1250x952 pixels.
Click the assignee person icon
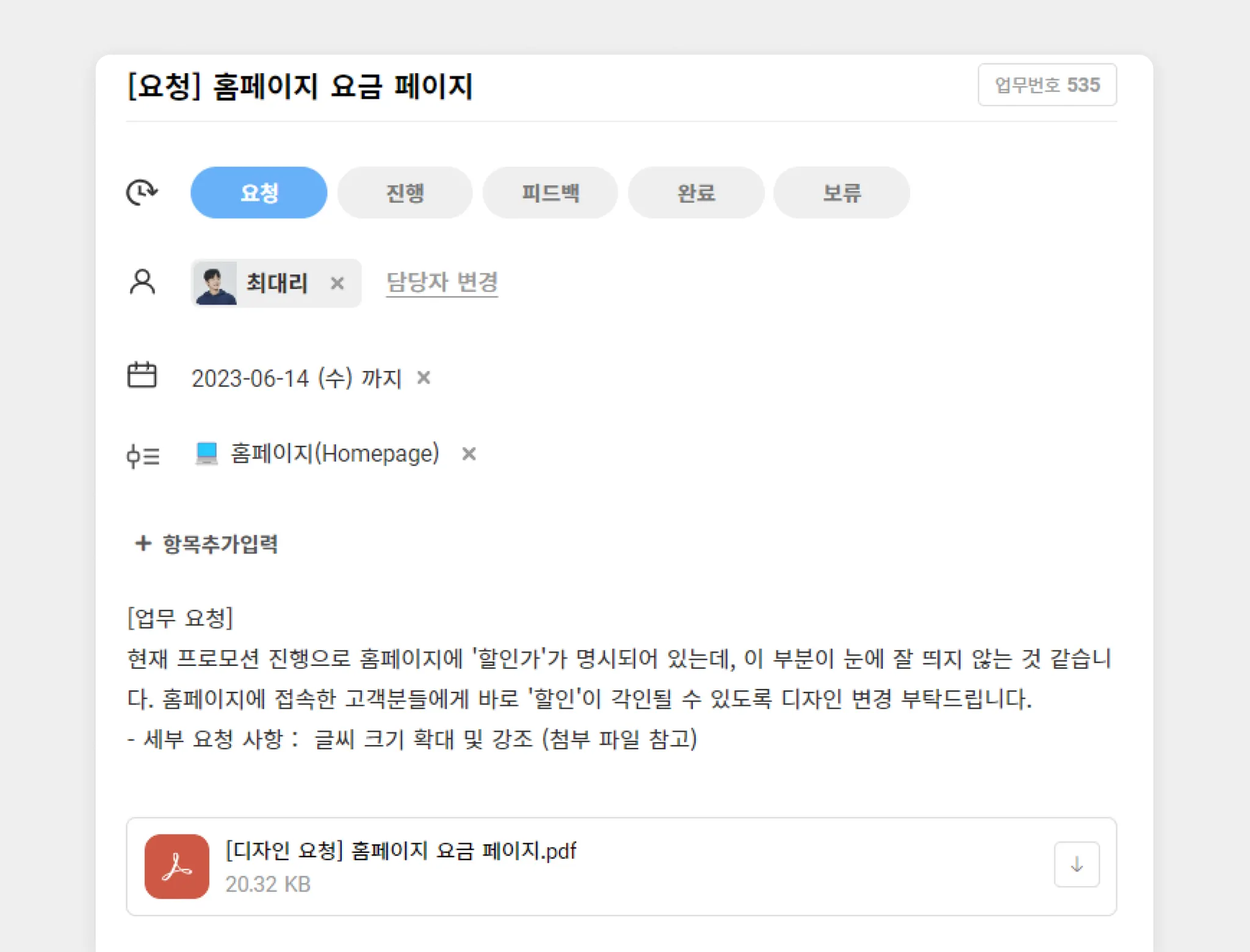[x=142, y=283]
